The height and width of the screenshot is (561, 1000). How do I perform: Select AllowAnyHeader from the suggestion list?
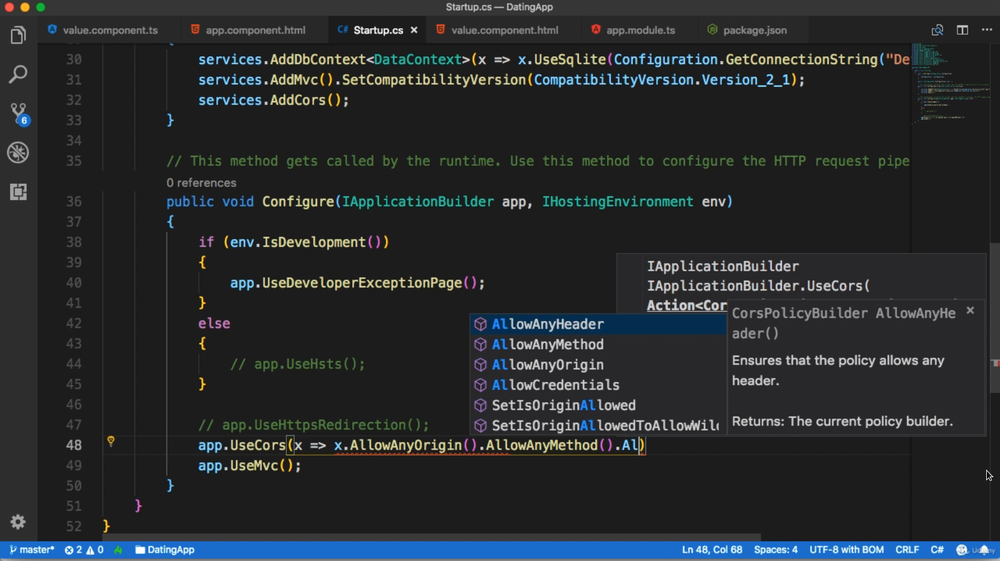547,324
